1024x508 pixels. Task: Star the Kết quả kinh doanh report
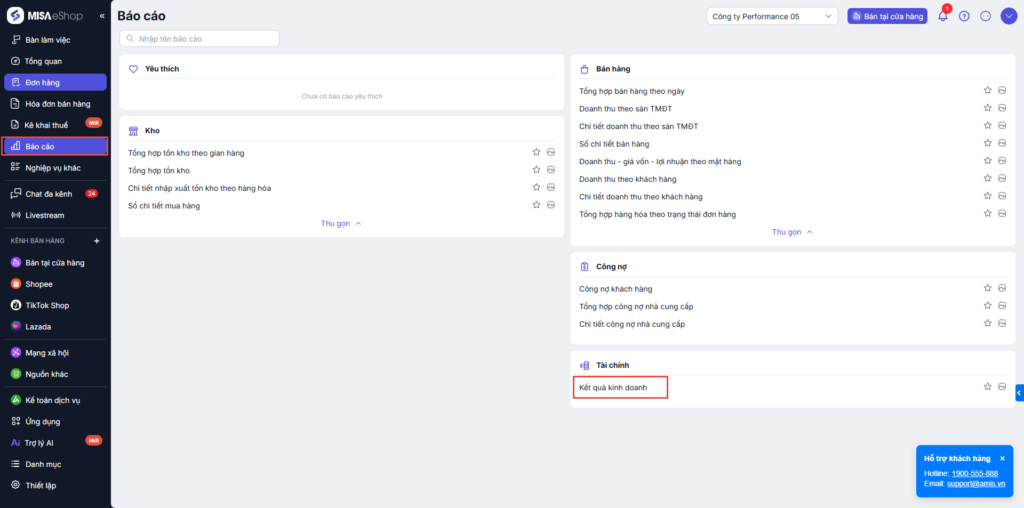(987, 386)
